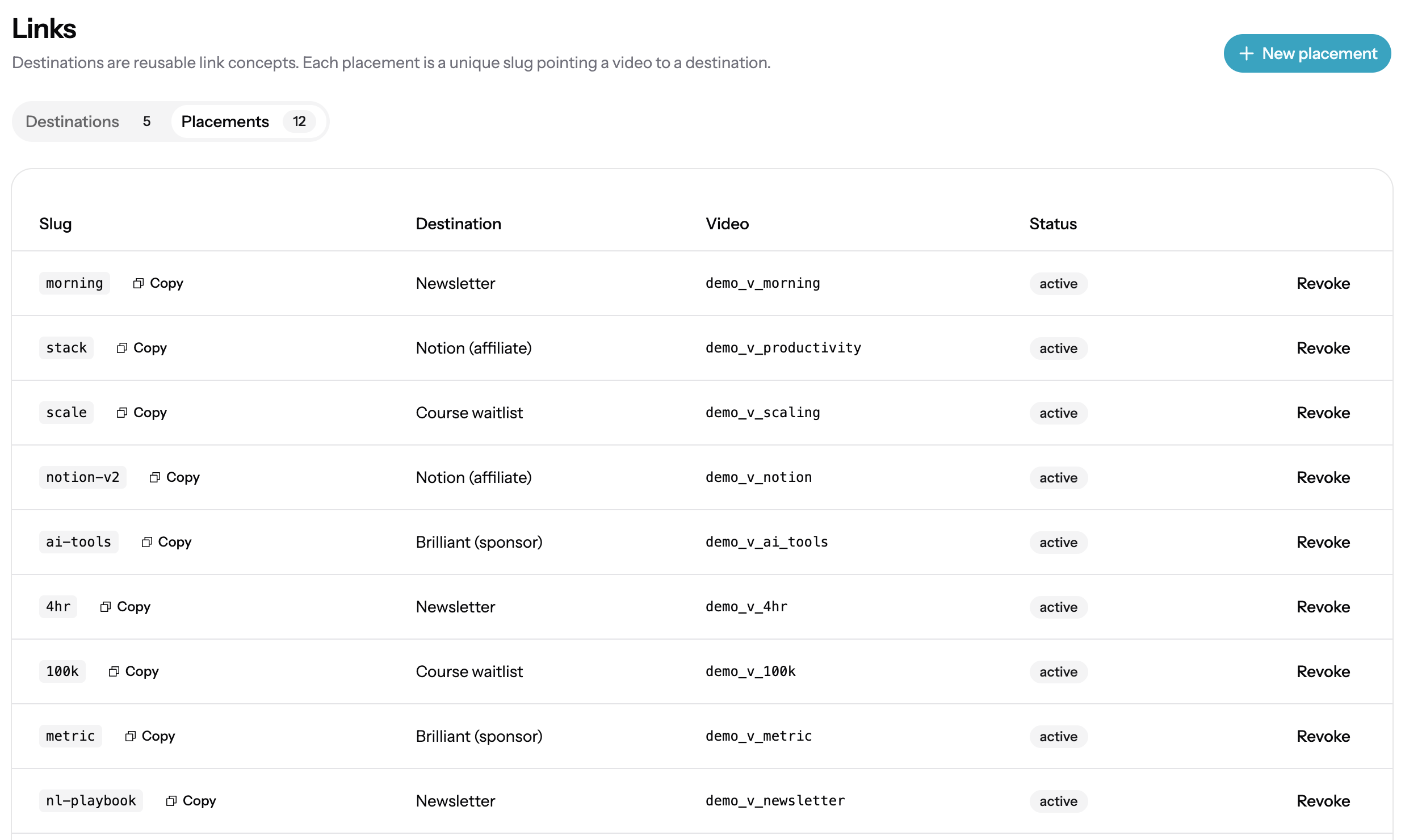Viewport: 1401px width, 840px height.
Task: Revoke the notion-v2 placement
Action: click(1323, 477)
